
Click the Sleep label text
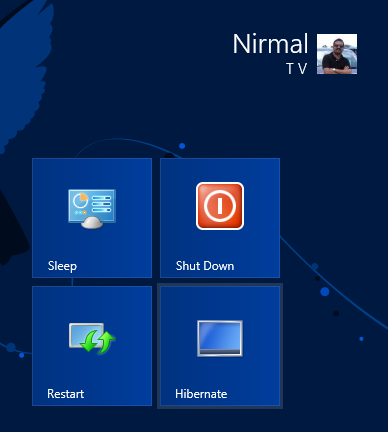(62, 266)
